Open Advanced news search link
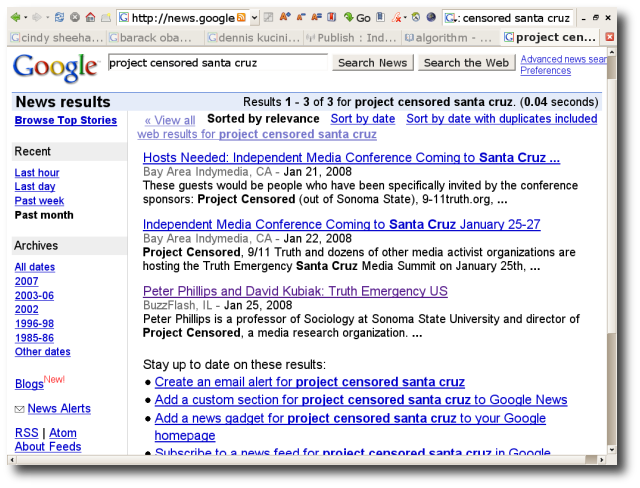Screen dimensions: 640x488 (x=563, y=59)
